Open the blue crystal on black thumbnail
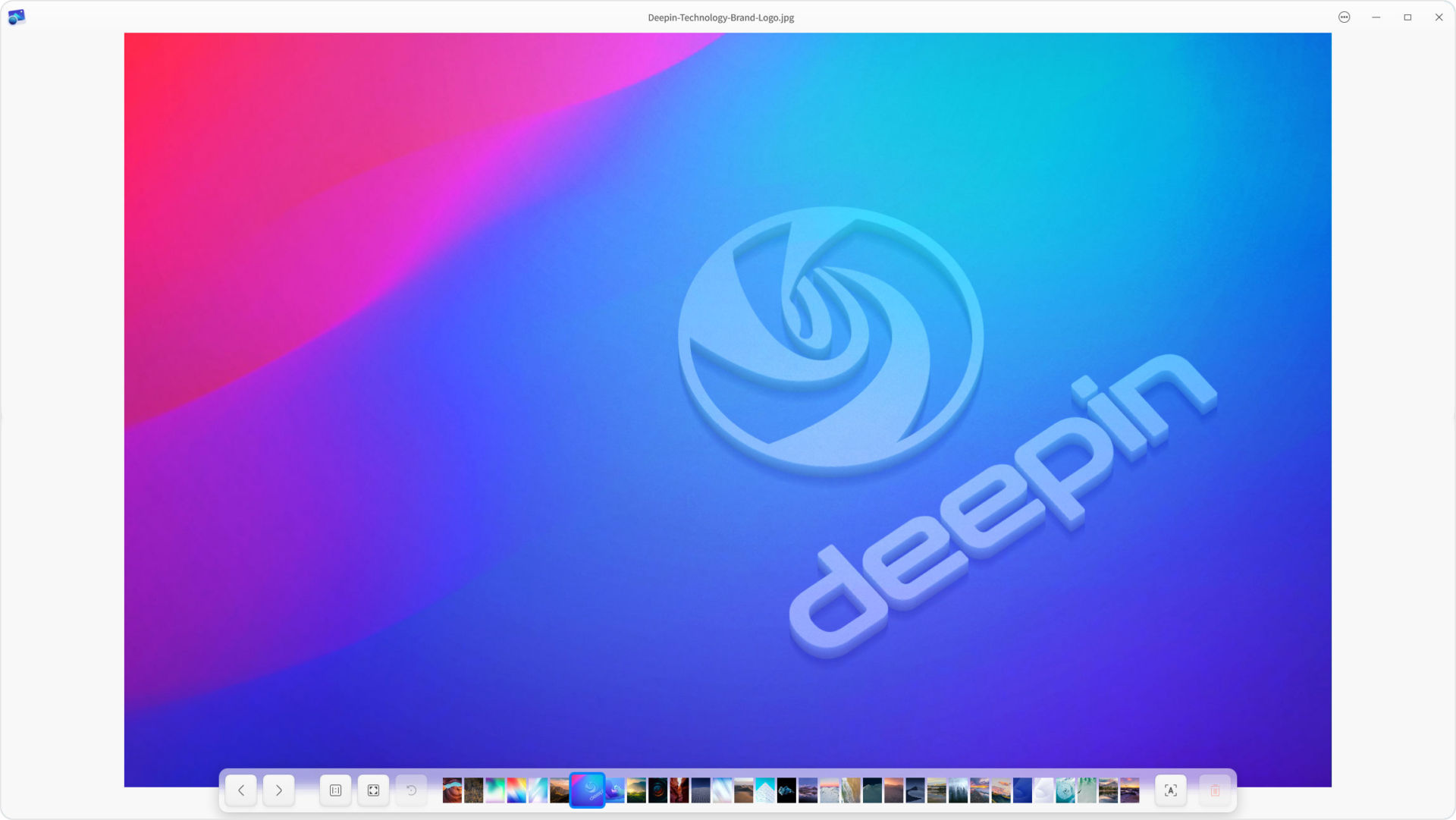 [x=786, y=790]
